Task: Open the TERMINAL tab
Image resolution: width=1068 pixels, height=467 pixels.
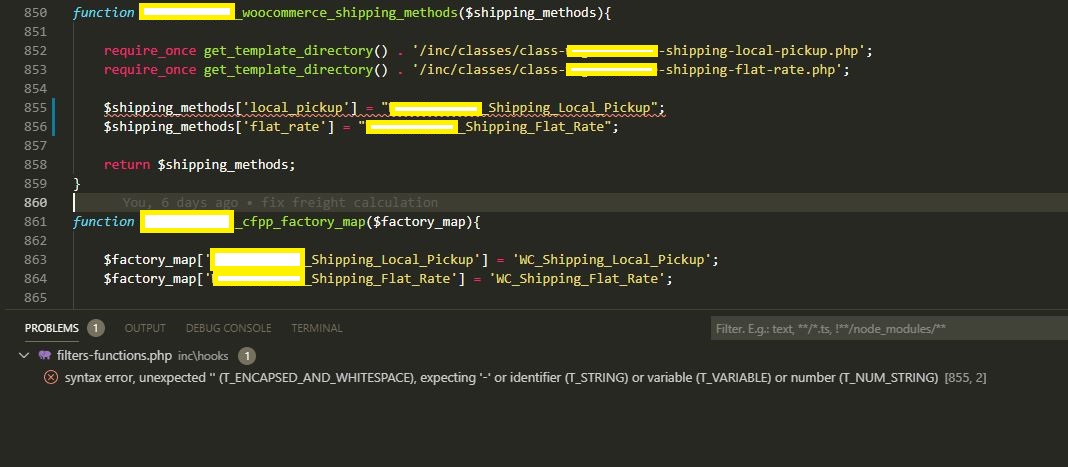Action: click(317, 328)
